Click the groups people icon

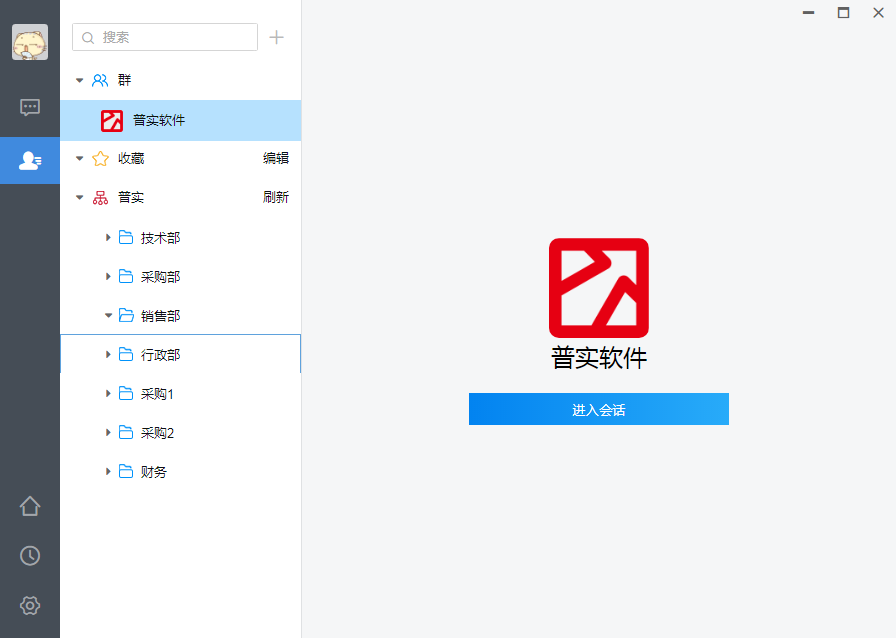(100, 80)
